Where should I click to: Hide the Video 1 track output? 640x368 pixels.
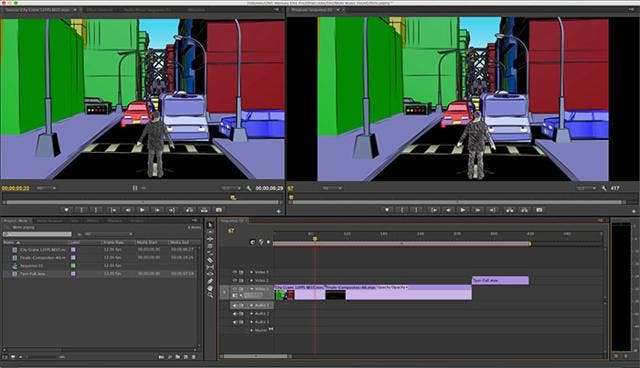pyautogui.click(x=235, y=289)
